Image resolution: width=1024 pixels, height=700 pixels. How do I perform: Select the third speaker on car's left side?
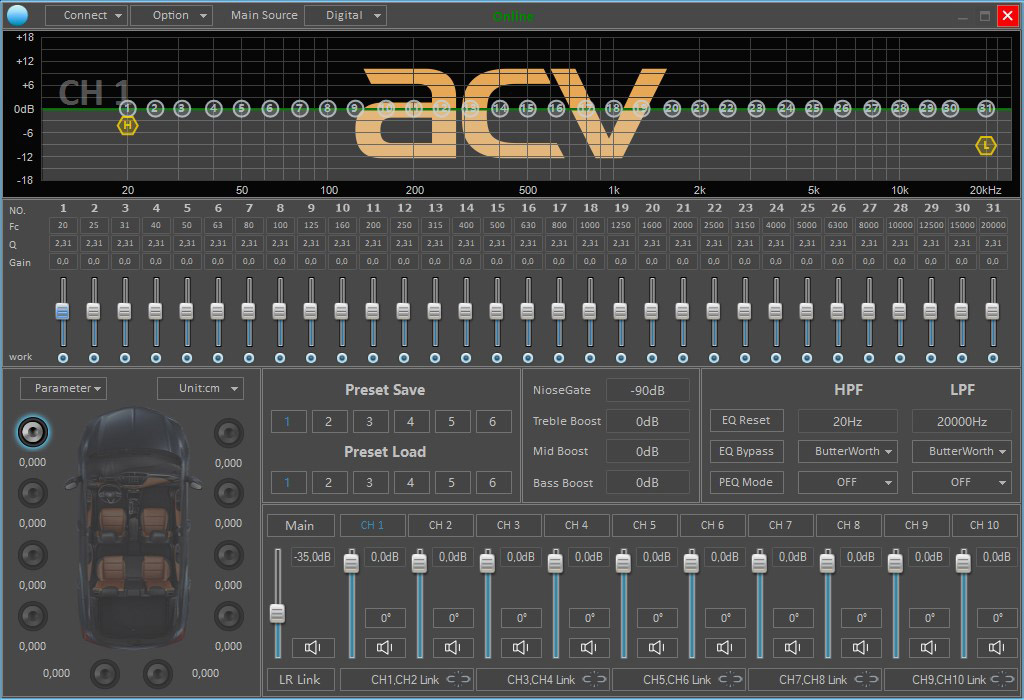pyautogui.click(x=33, y=555)
